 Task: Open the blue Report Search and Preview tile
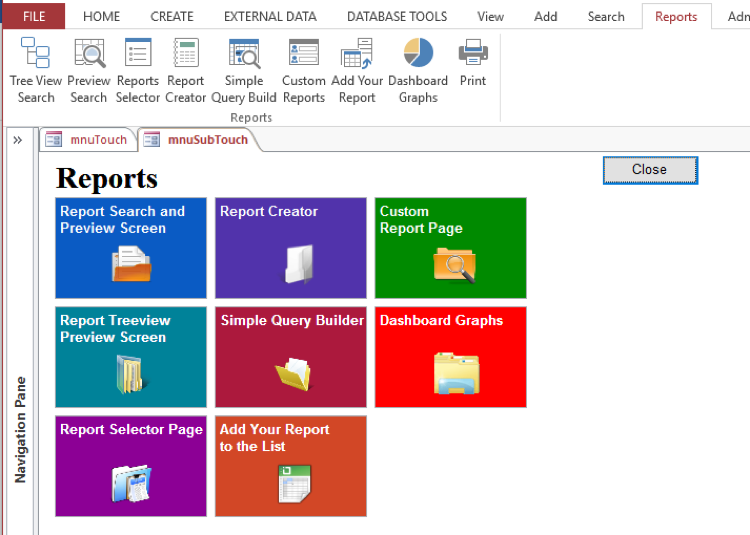[x=131, y=248]
